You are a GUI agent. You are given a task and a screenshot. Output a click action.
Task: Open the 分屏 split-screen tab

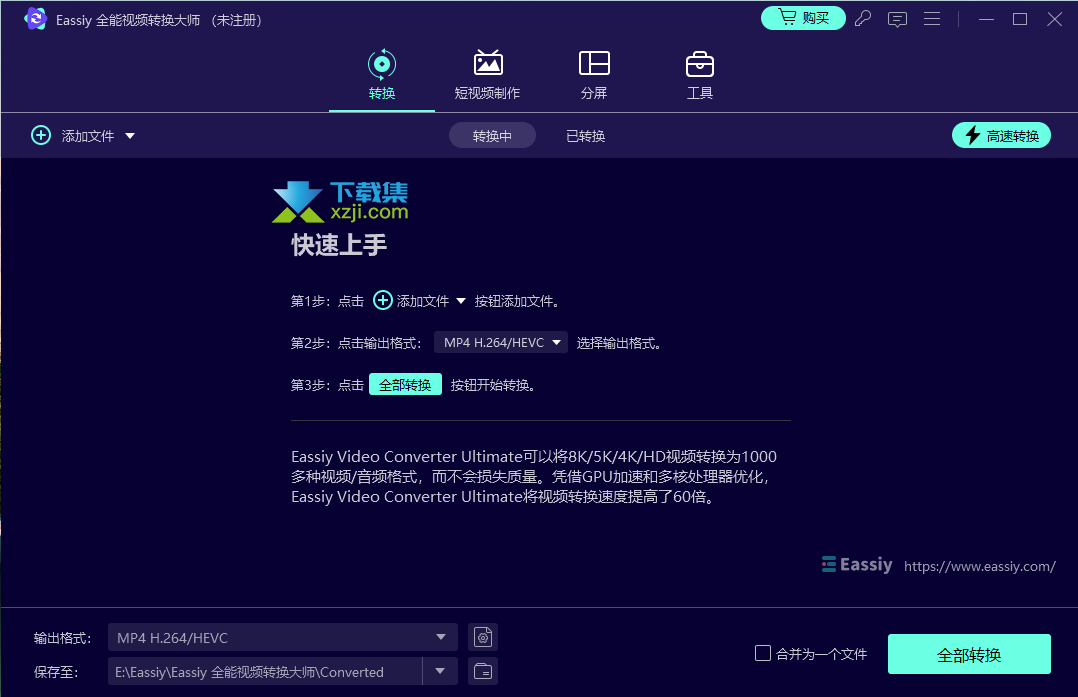coord(594,76)
